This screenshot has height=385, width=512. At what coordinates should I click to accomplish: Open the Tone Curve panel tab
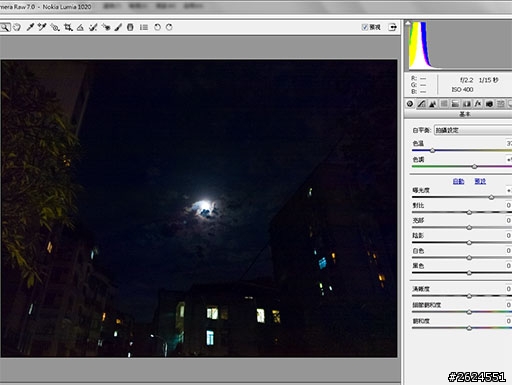pyautogui.click(x=421, y=104)
